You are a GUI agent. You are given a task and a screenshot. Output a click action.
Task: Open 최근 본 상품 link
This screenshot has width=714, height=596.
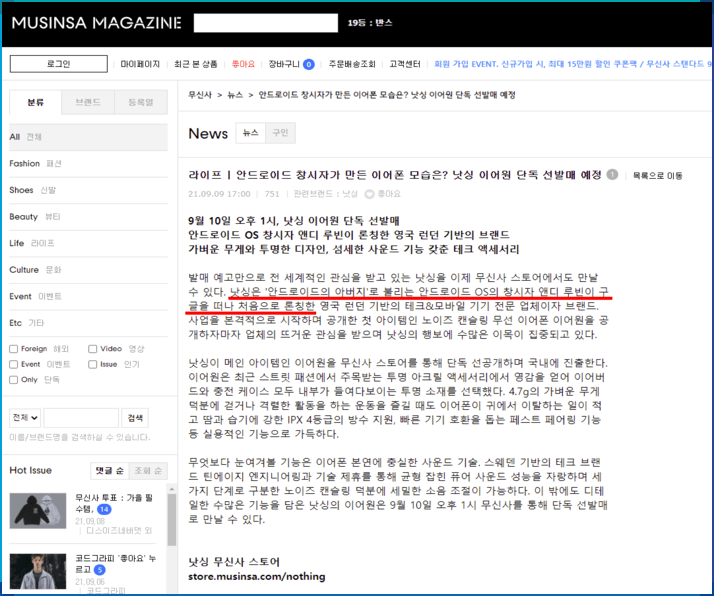coord(196,64)
